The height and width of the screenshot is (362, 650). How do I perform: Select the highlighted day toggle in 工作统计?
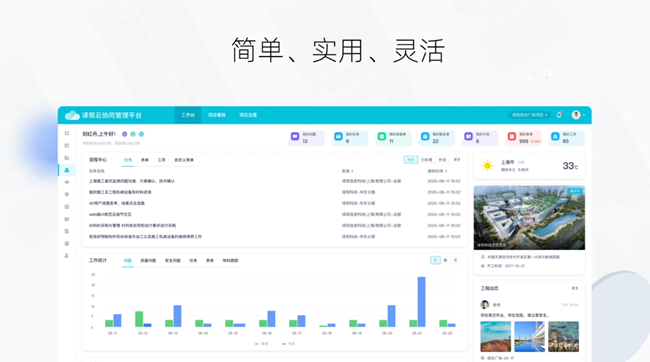(x=435, y=260)
